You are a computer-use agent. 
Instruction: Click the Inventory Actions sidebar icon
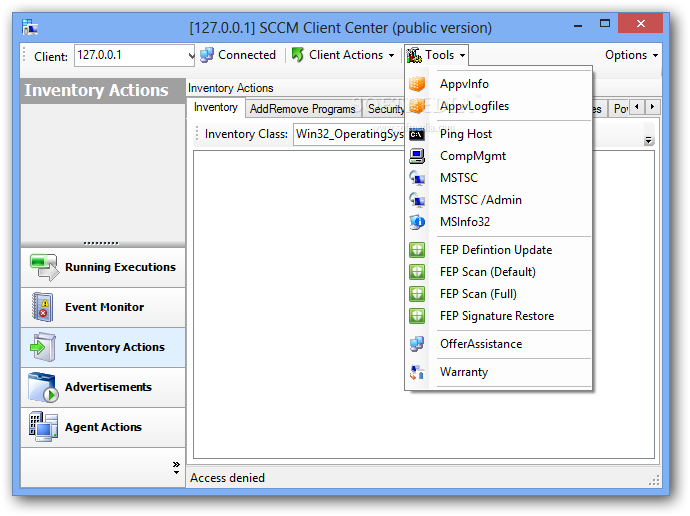[x=43, y=347]
